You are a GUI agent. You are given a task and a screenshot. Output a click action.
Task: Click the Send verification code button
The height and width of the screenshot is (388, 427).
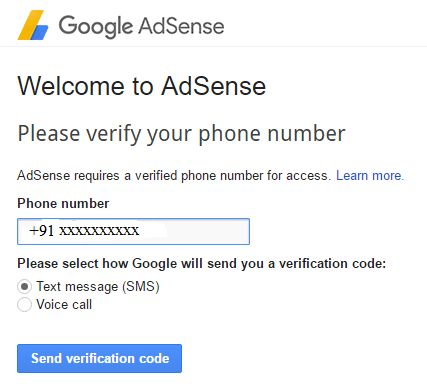pyautogui.click(x=99, y=358)
